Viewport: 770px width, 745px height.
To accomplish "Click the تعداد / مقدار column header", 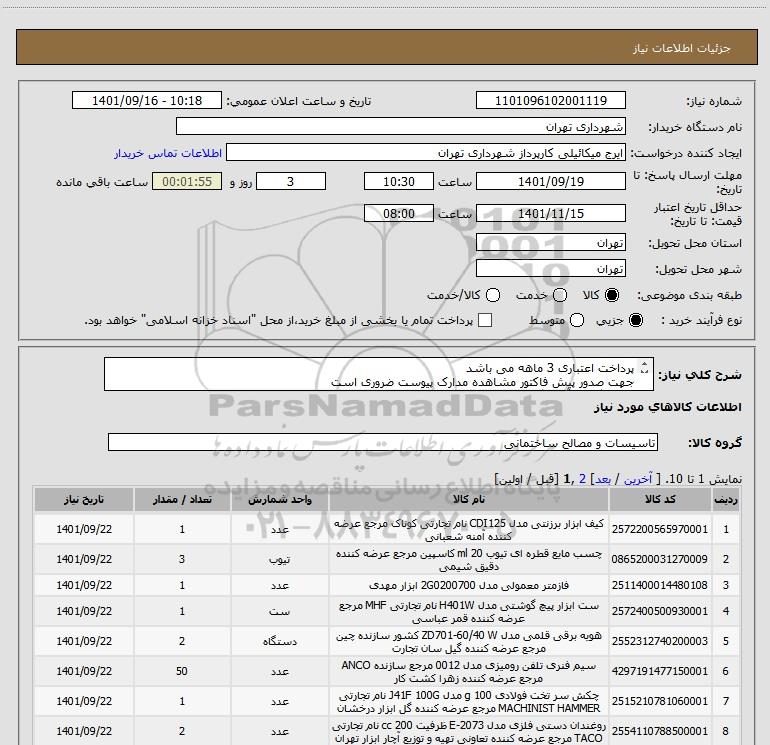I will pyautogui.click(x=182, y=499).
